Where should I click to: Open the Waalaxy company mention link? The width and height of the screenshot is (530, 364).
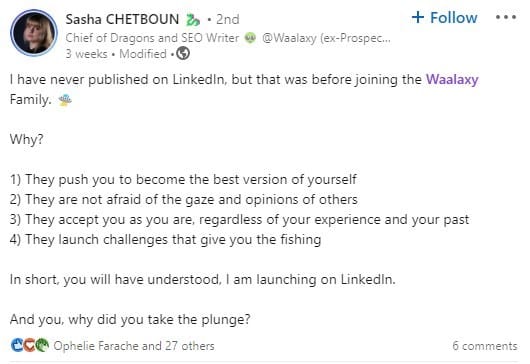[452, 80]
